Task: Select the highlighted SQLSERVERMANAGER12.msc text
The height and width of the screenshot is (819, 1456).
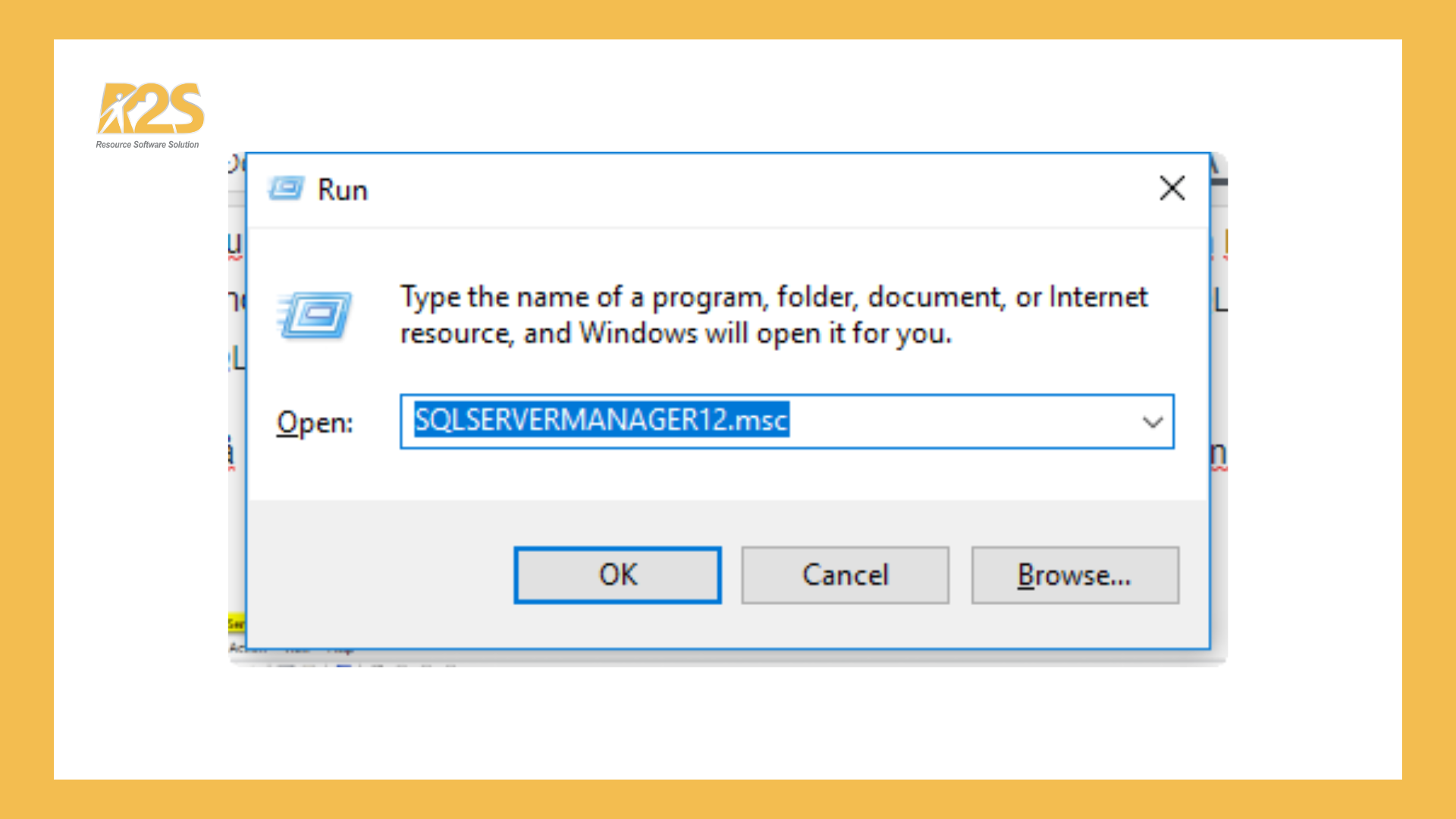Action: tap(599, 422)
